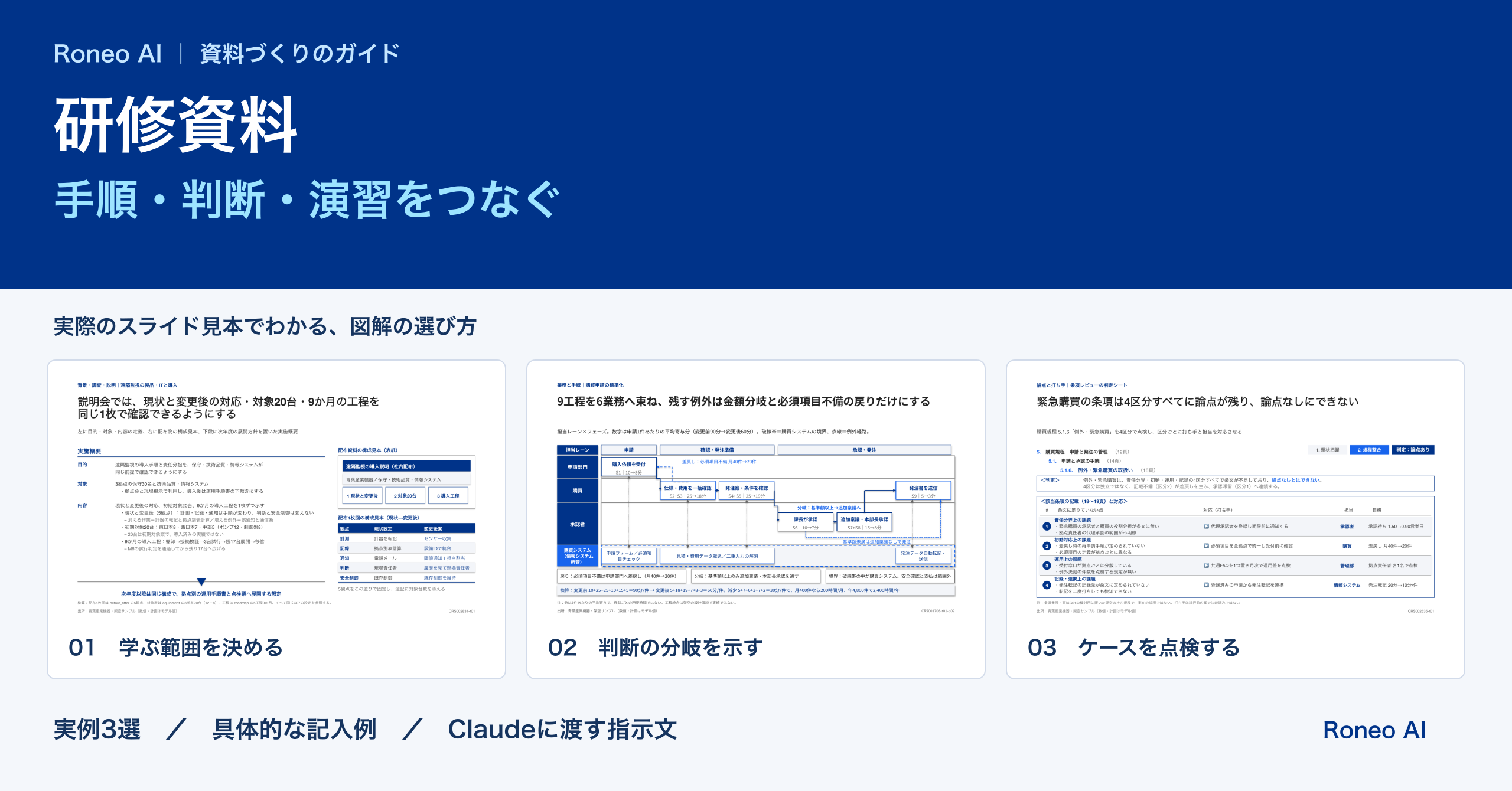Click the arrow icon before 共通FAQを1つ置き月次で運用差を点検
This screenshot has height=791, width=1512.
coord(1207,566)
